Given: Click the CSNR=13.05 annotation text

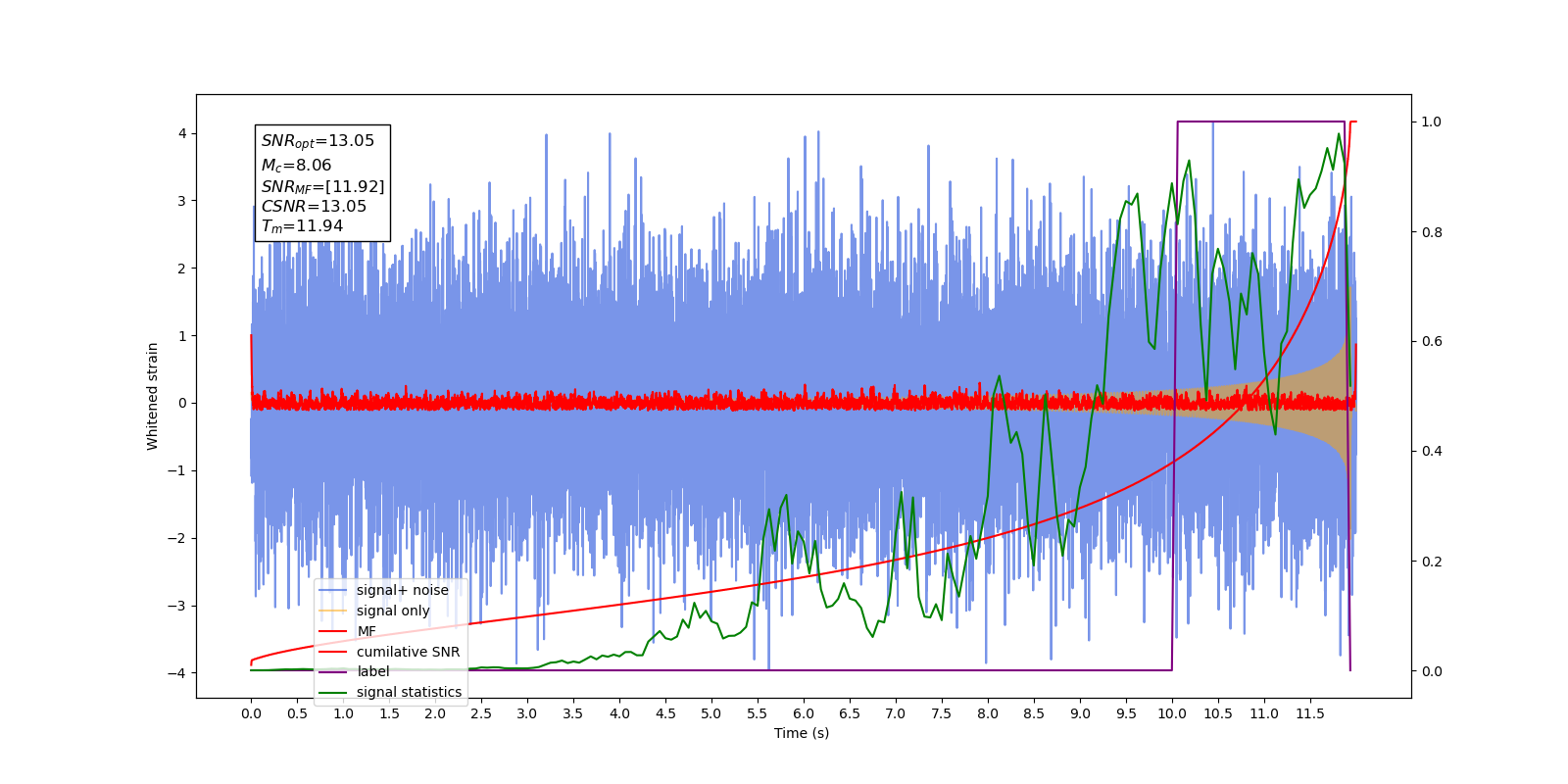Looking at the screenshot, I should click(314, 207).
